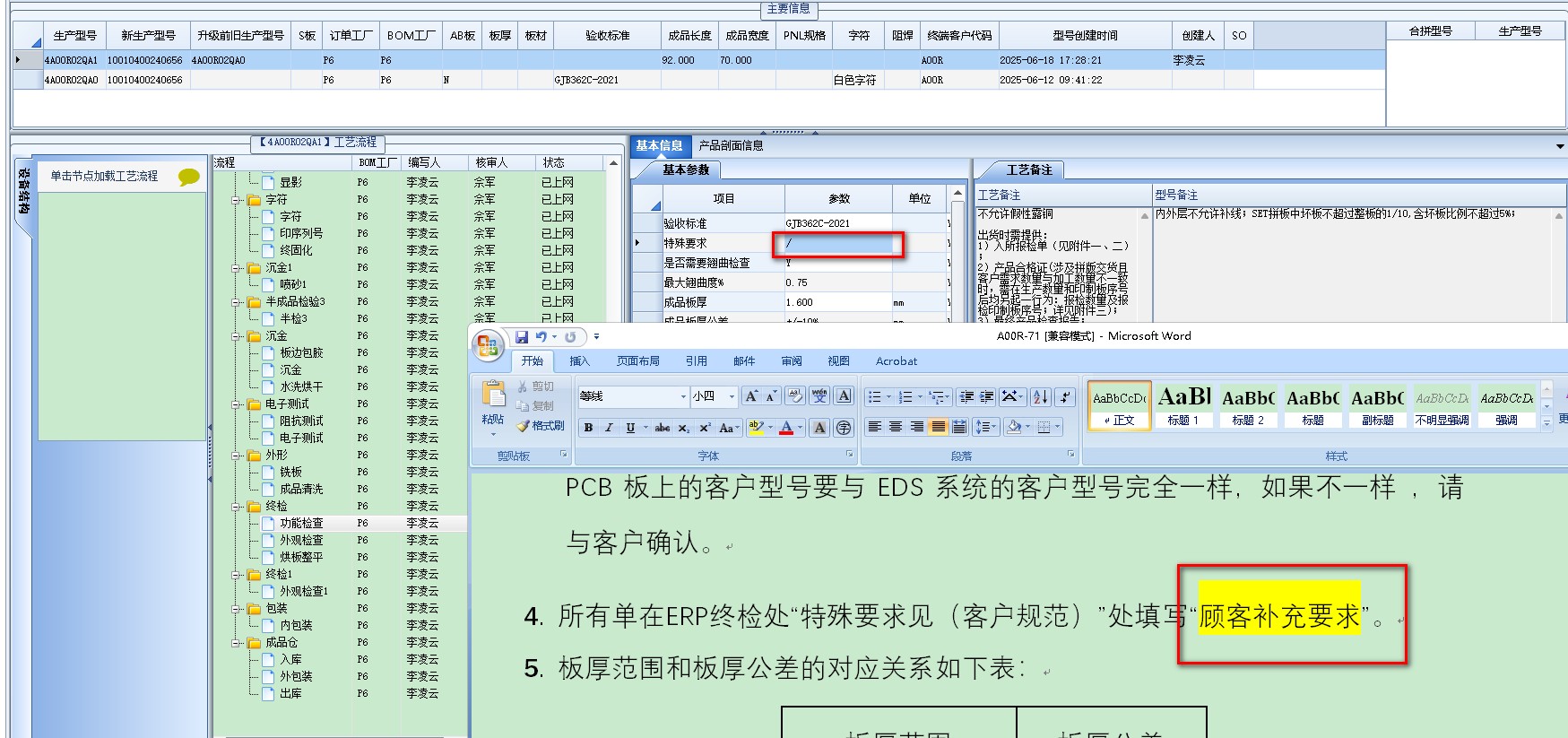Image resolution: width=1568 pixels, height=738 pixels.
Task: Increase paragraph indent
Action: coord(986,397)
